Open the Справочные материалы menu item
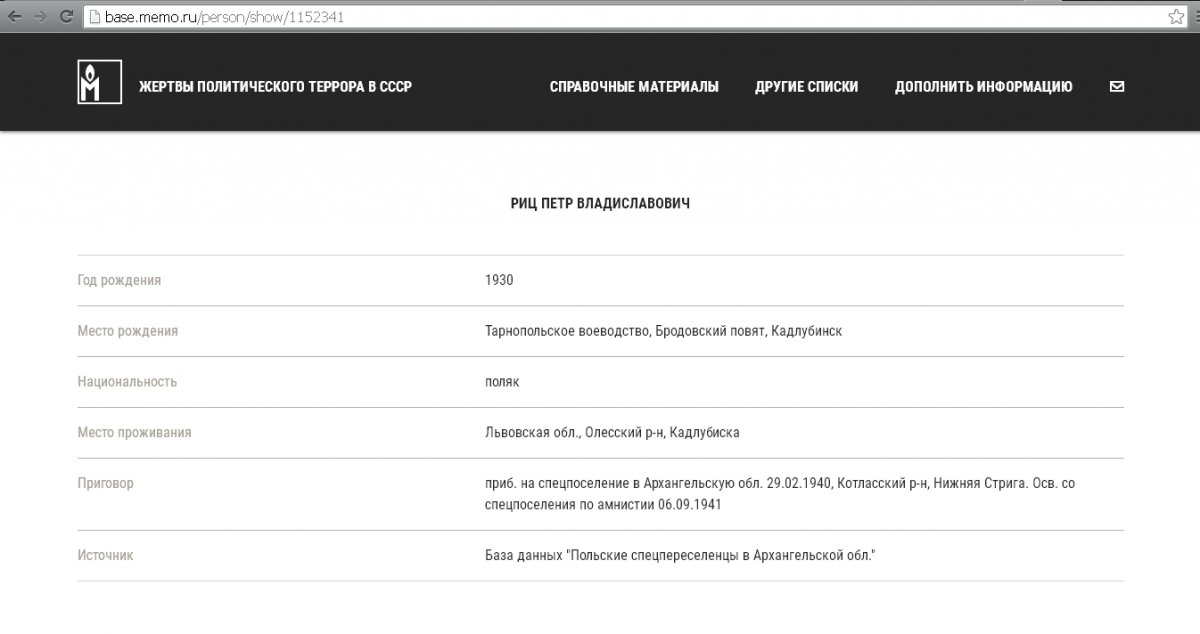Screen dimensions: 1200x634 pyautogui.click(x=634, y=87)
